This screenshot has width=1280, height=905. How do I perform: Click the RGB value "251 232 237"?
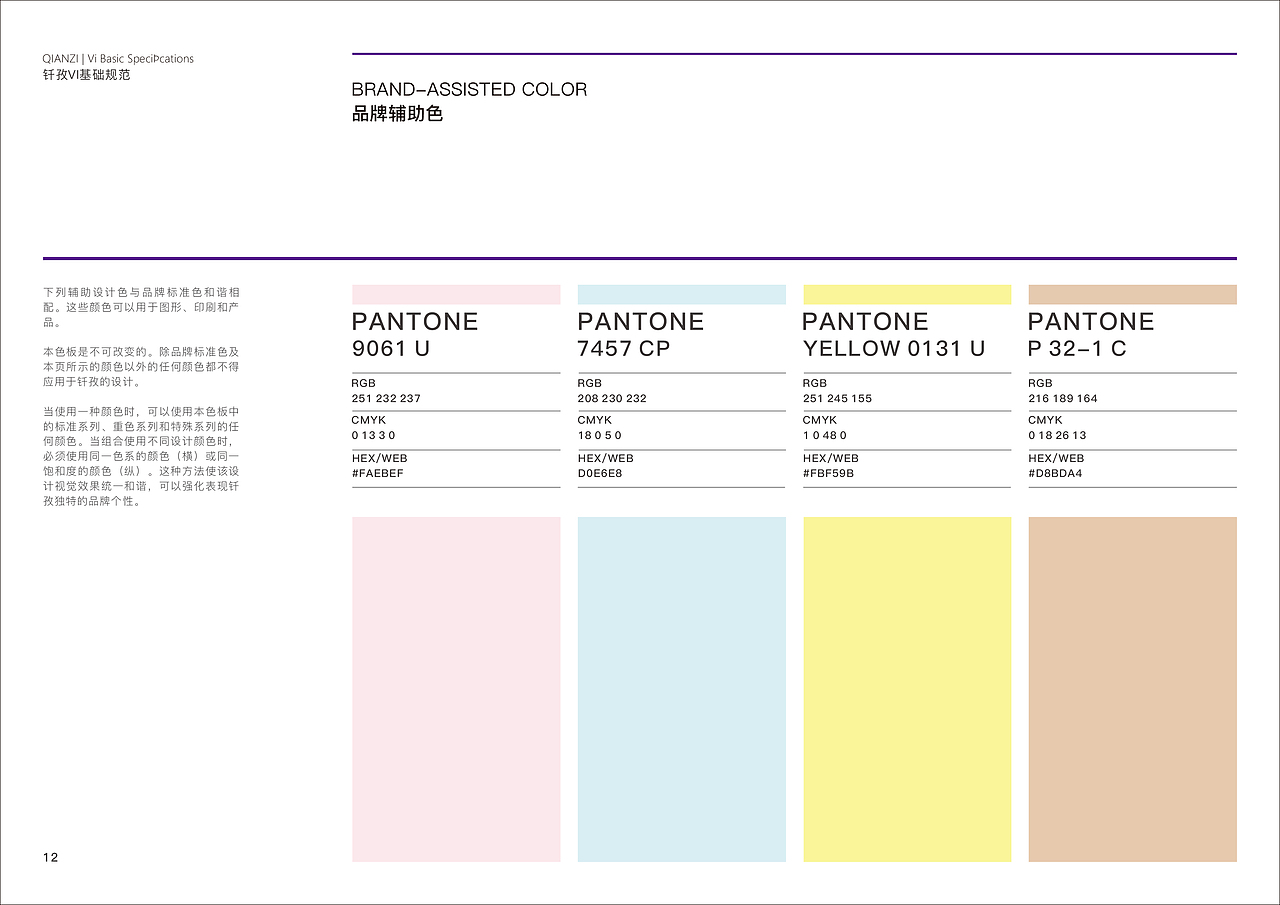tap(386, 398)
